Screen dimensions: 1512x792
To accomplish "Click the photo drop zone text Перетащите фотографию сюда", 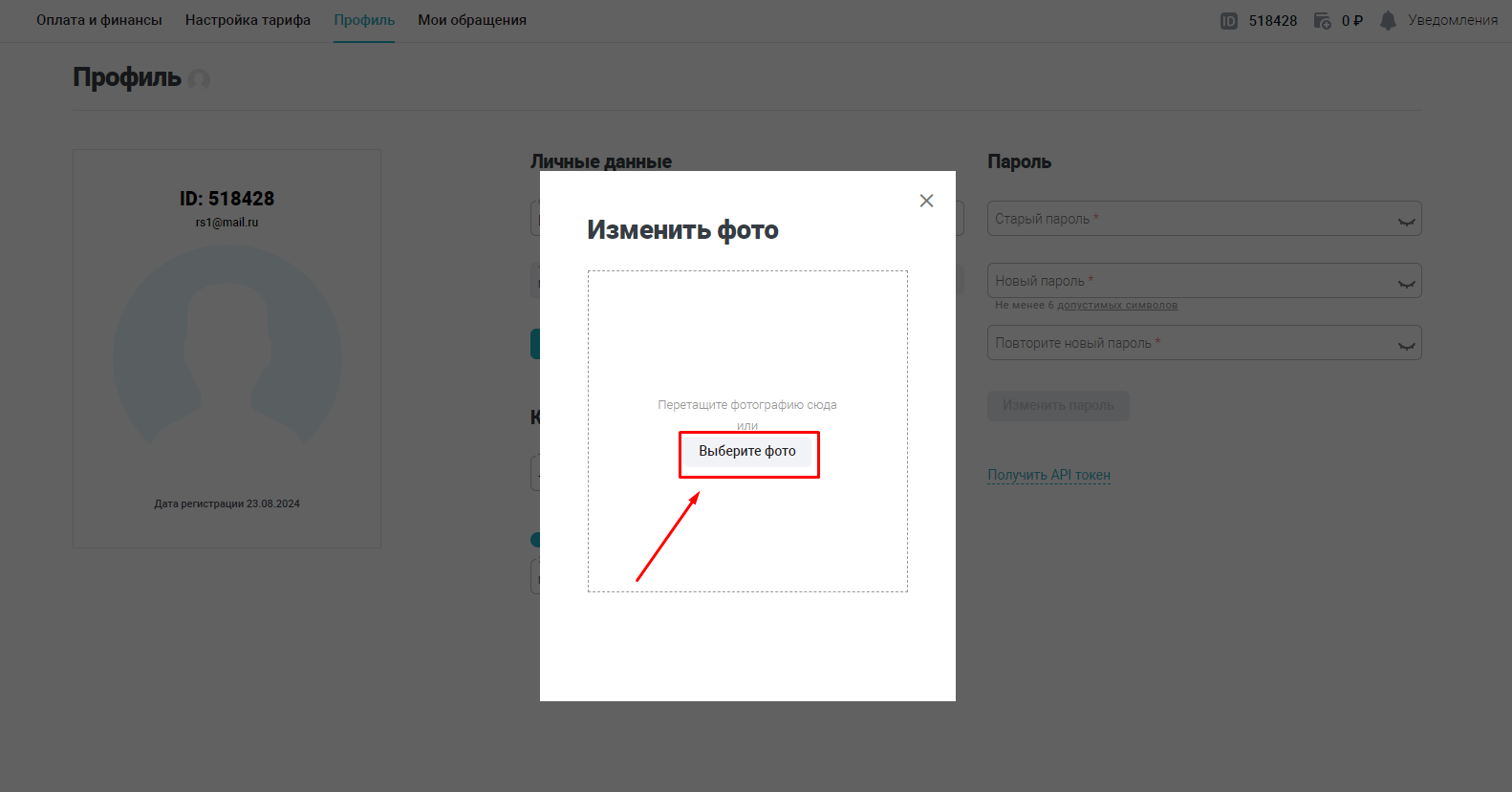I will tap(747, 405).
